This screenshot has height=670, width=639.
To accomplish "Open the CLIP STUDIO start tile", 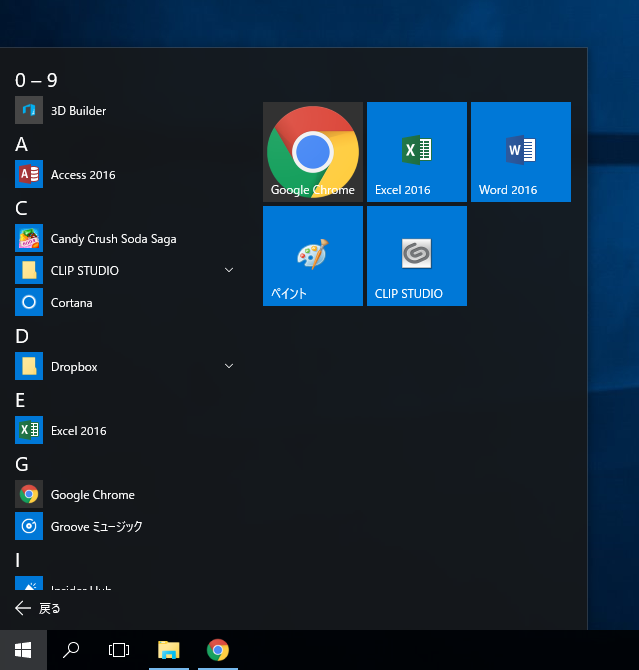I will click(417, 256).
